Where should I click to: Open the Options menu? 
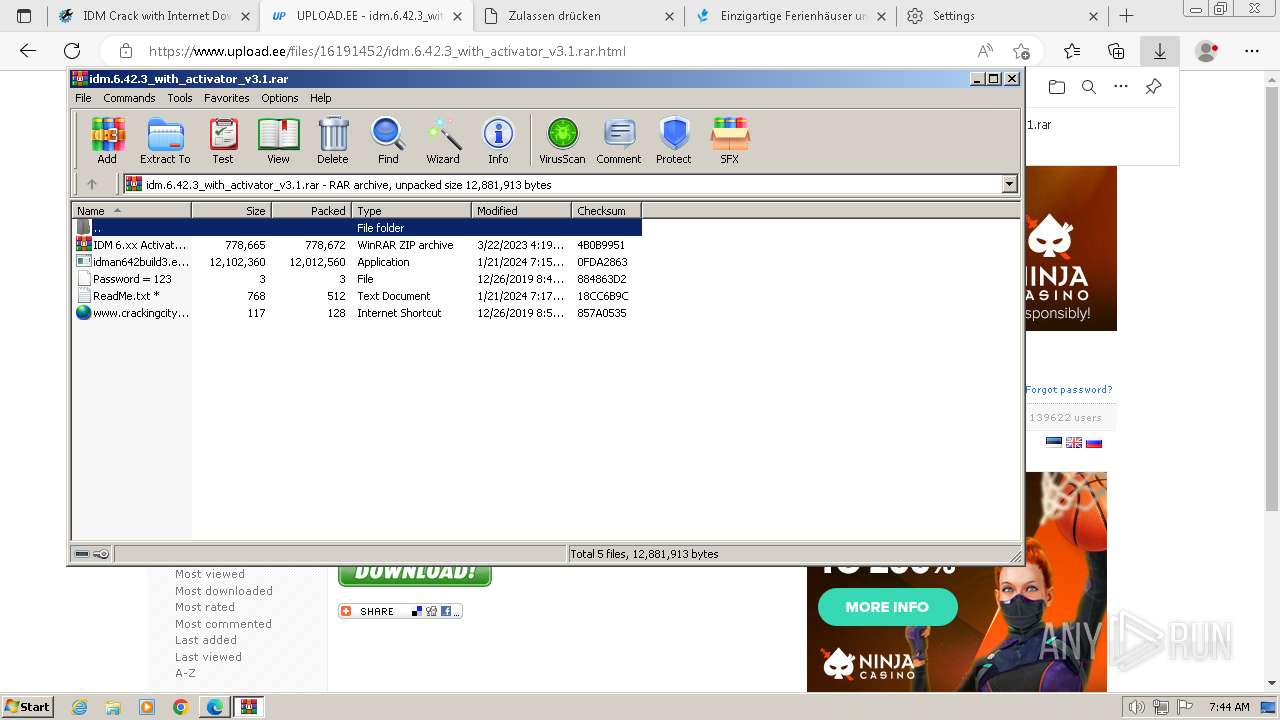[x=280, y=98]
